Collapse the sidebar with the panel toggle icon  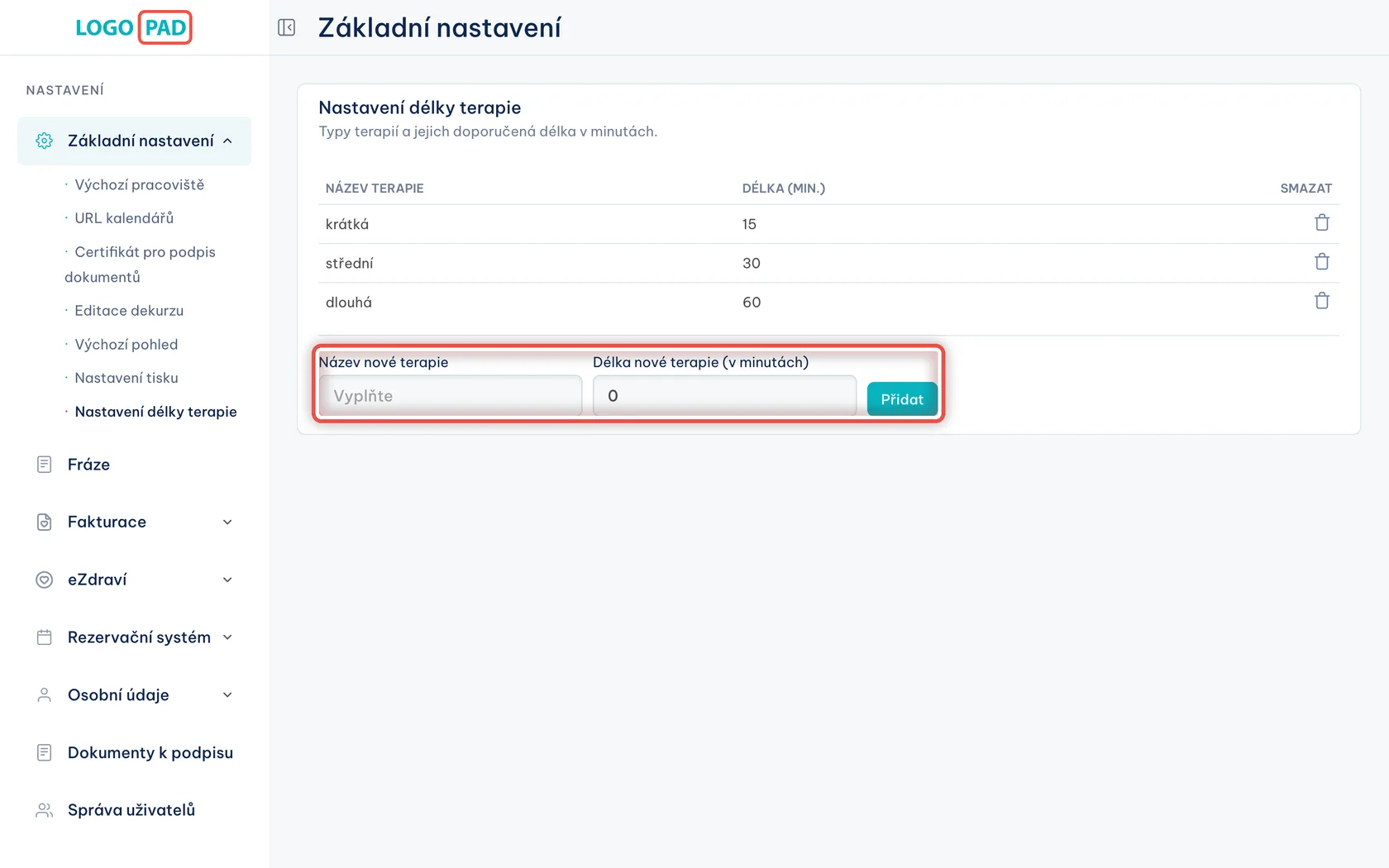pyautogui.click(x=287, y=28)
